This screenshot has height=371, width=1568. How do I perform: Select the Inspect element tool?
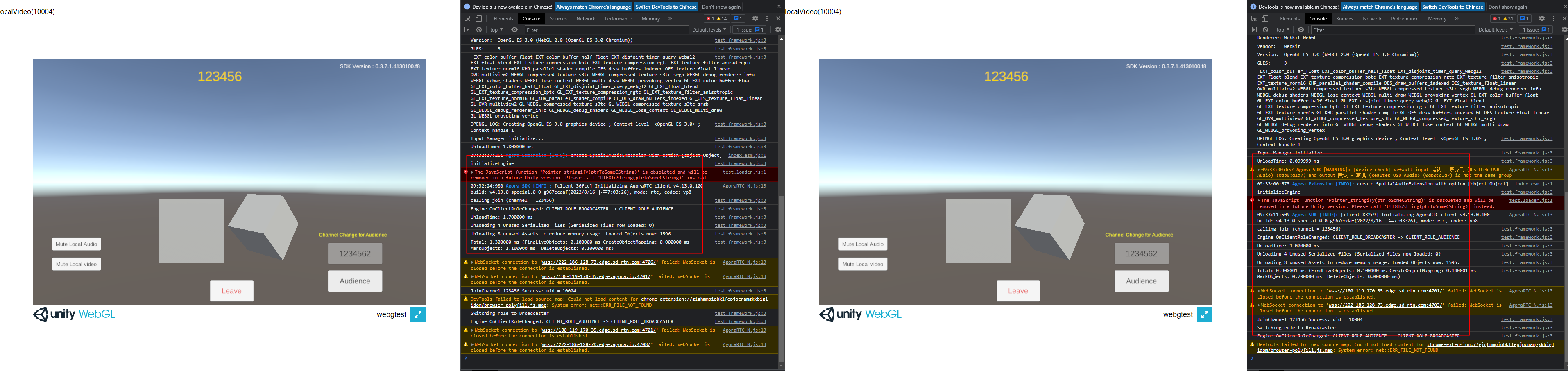(x=468, y=19)
